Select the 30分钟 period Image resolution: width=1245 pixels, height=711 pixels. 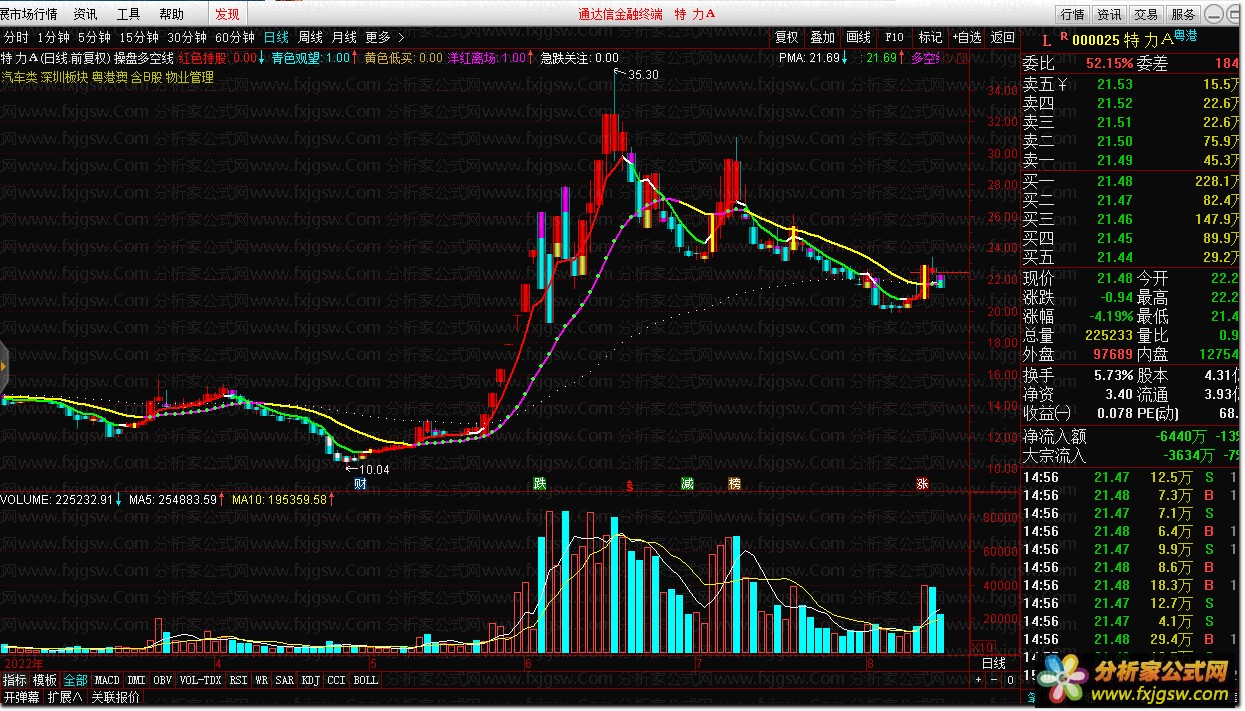coord(187,37)
